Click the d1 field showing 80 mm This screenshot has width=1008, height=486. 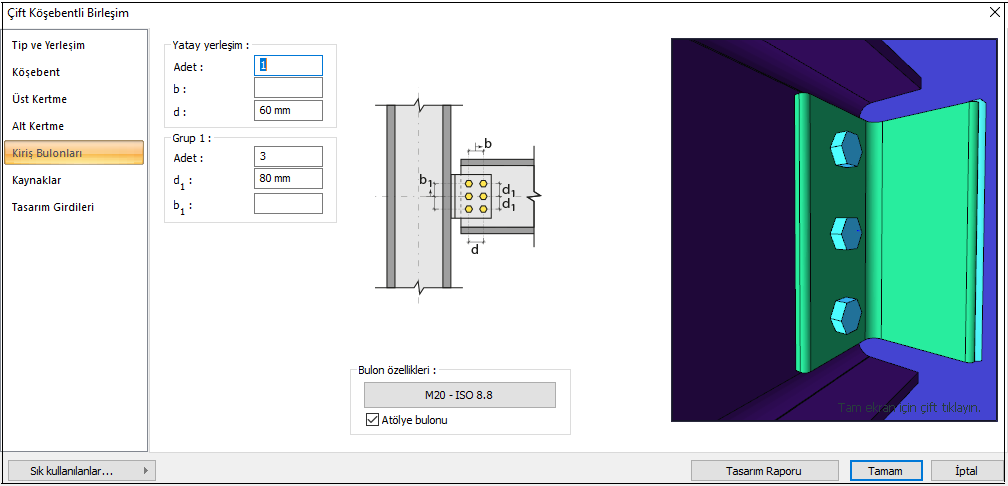click(x=288, y=179)
